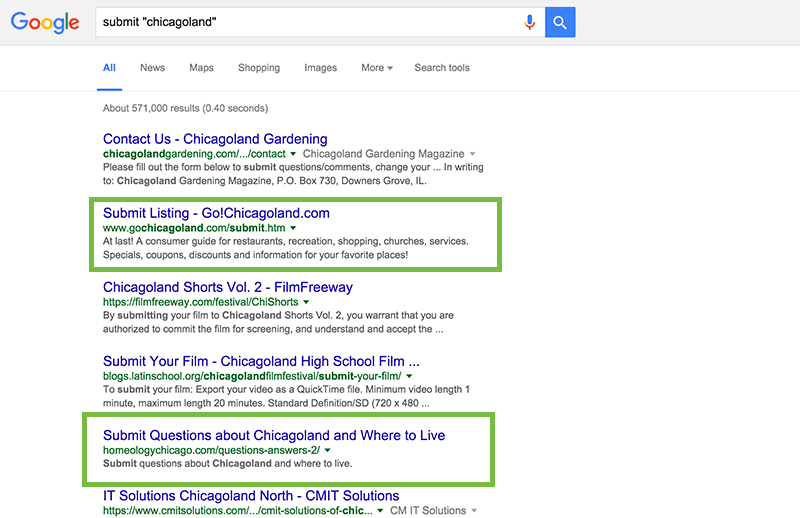Open Search tools options

coord(441,68)
